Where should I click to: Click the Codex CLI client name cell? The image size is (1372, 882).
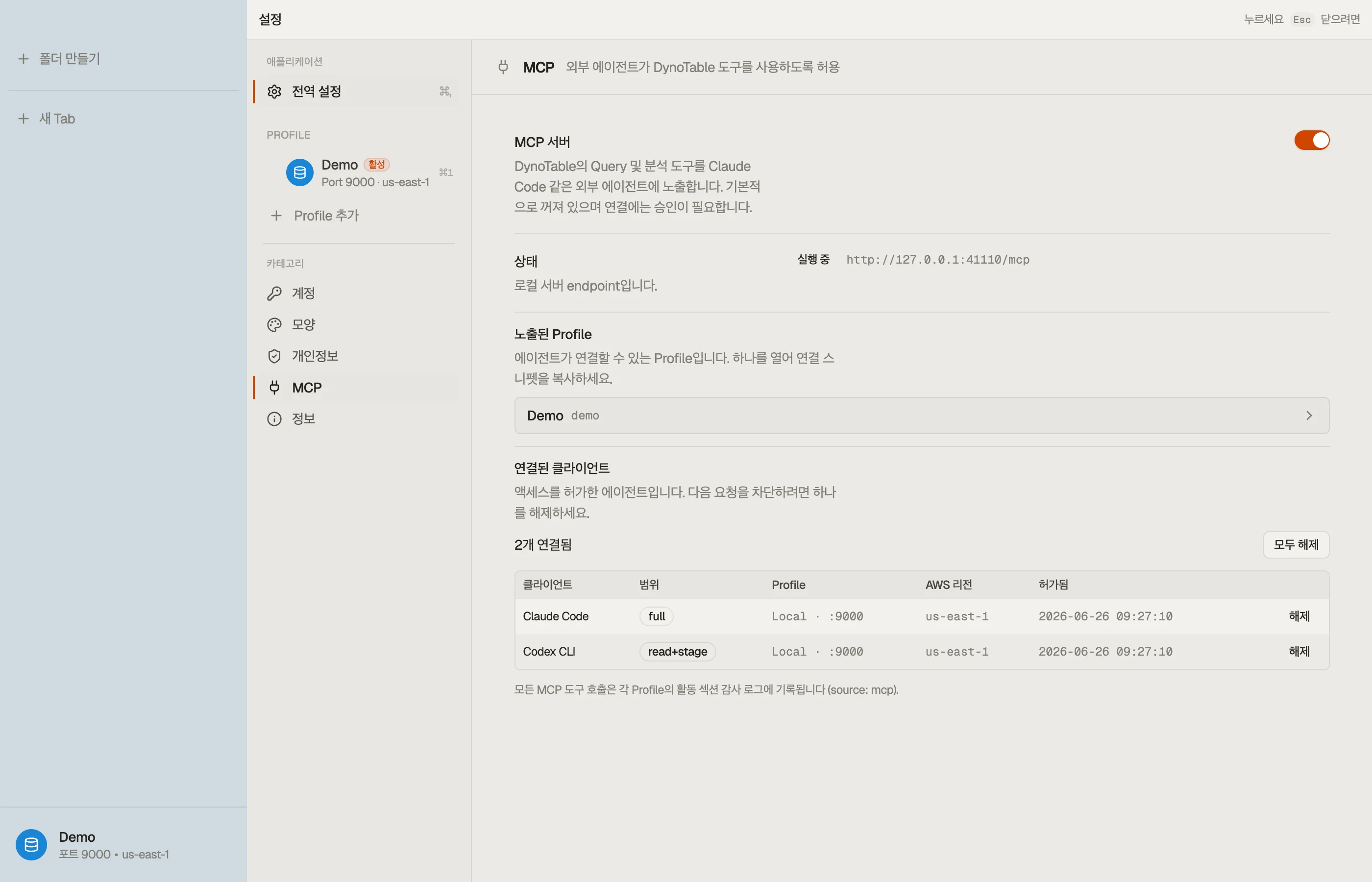coord(549,652)
